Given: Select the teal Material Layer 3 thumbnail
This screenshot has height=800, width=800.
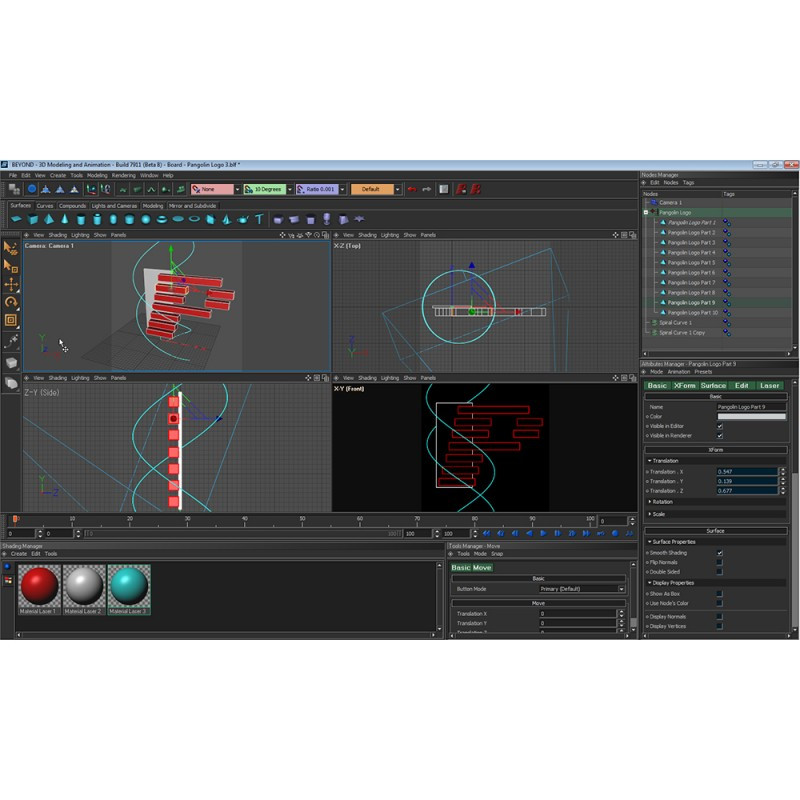Looking at the screenshot, I should coord(128,586).
